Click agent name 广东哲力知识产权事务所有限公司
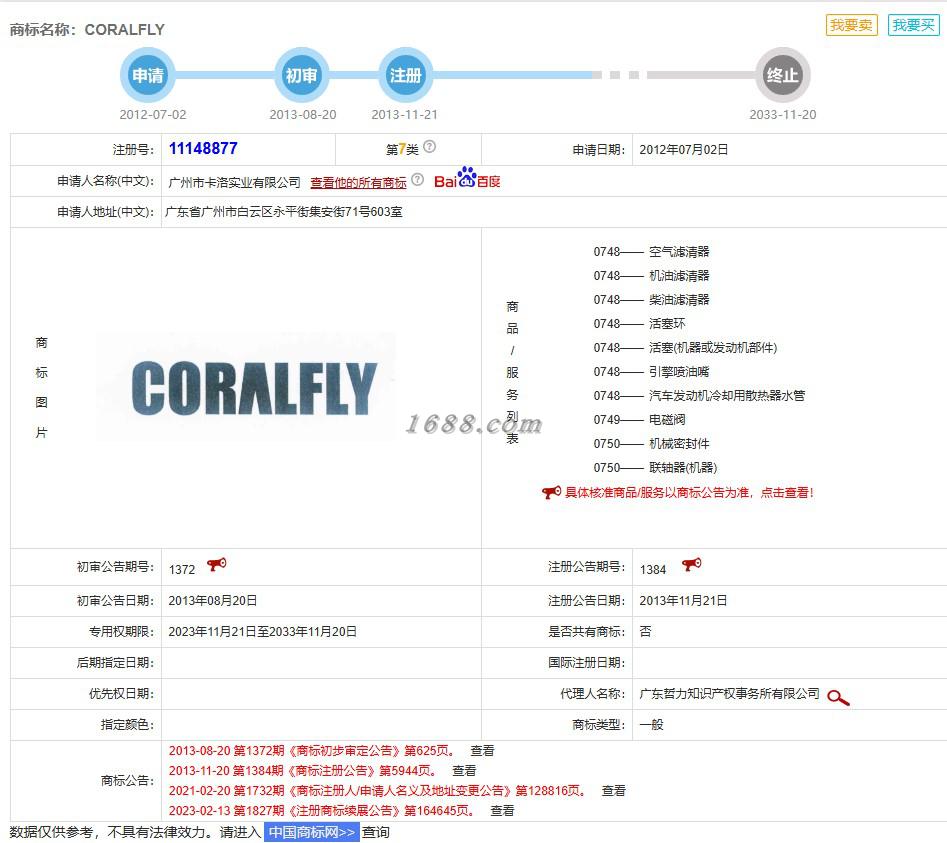Image resolution: width=947 pixels, height=843 pixels. tap(730, 693)
